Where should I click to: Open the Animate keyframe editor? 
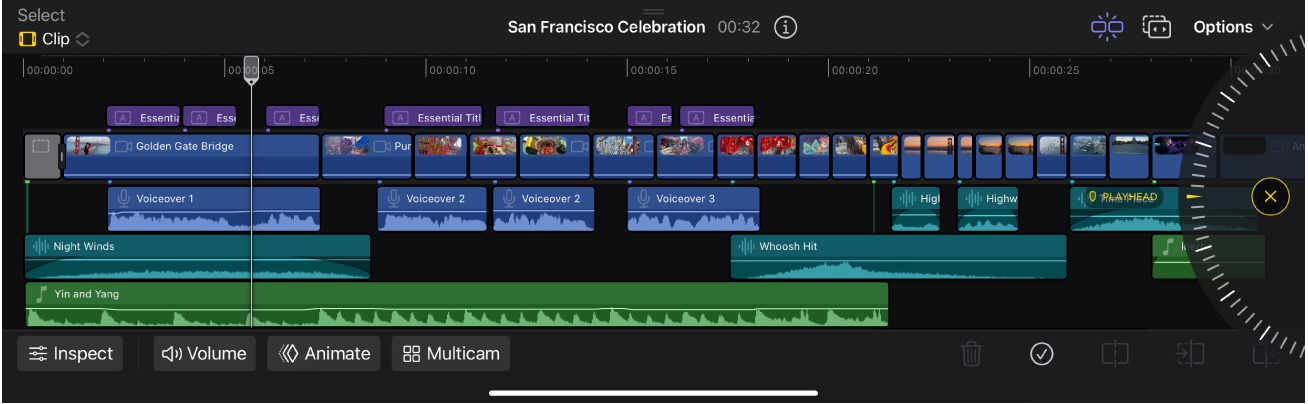click(x=324, y=353)
